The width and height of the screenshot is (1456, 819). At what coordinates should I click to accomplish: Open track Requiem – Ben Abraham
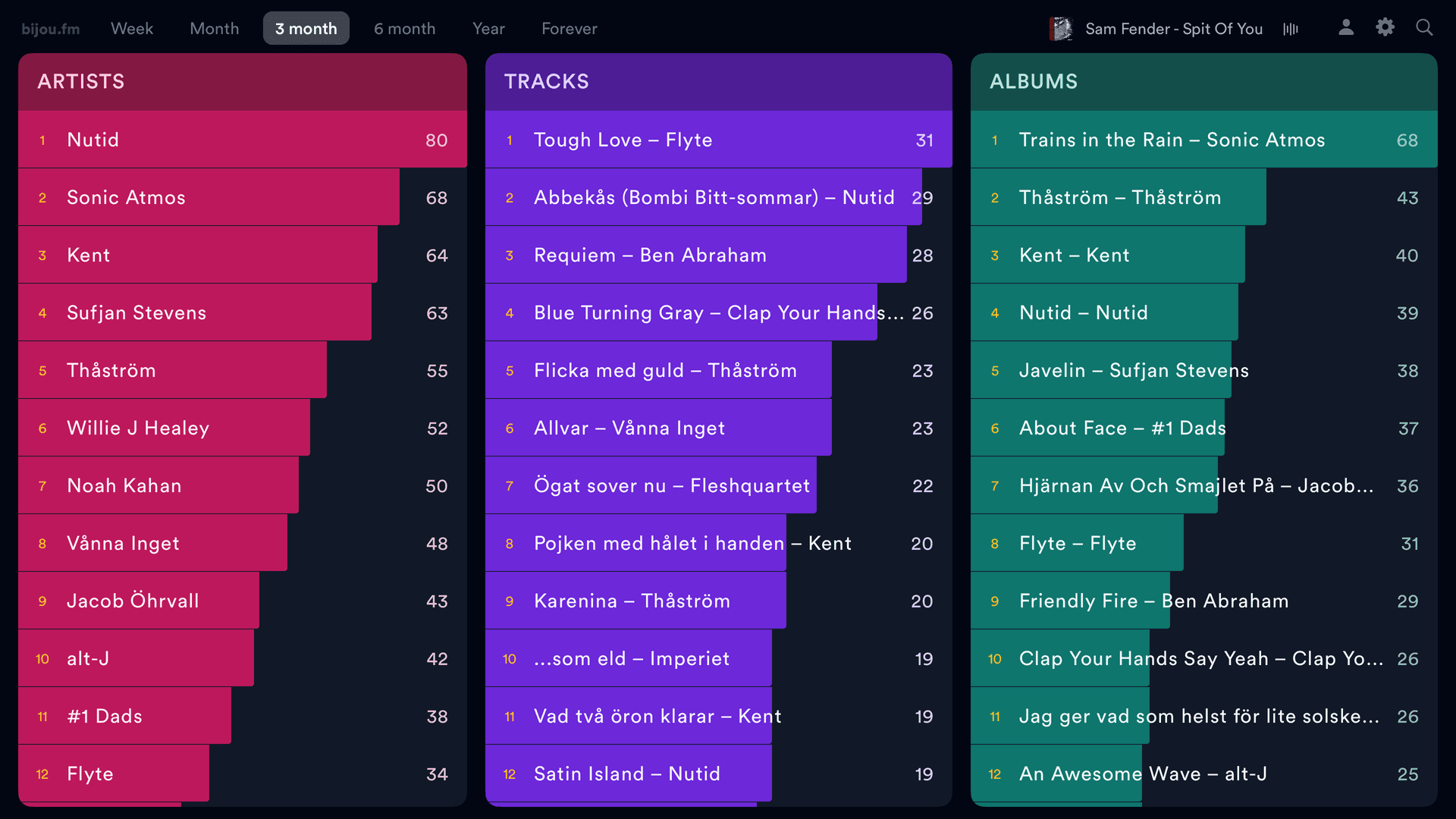(x=719, y=255)
